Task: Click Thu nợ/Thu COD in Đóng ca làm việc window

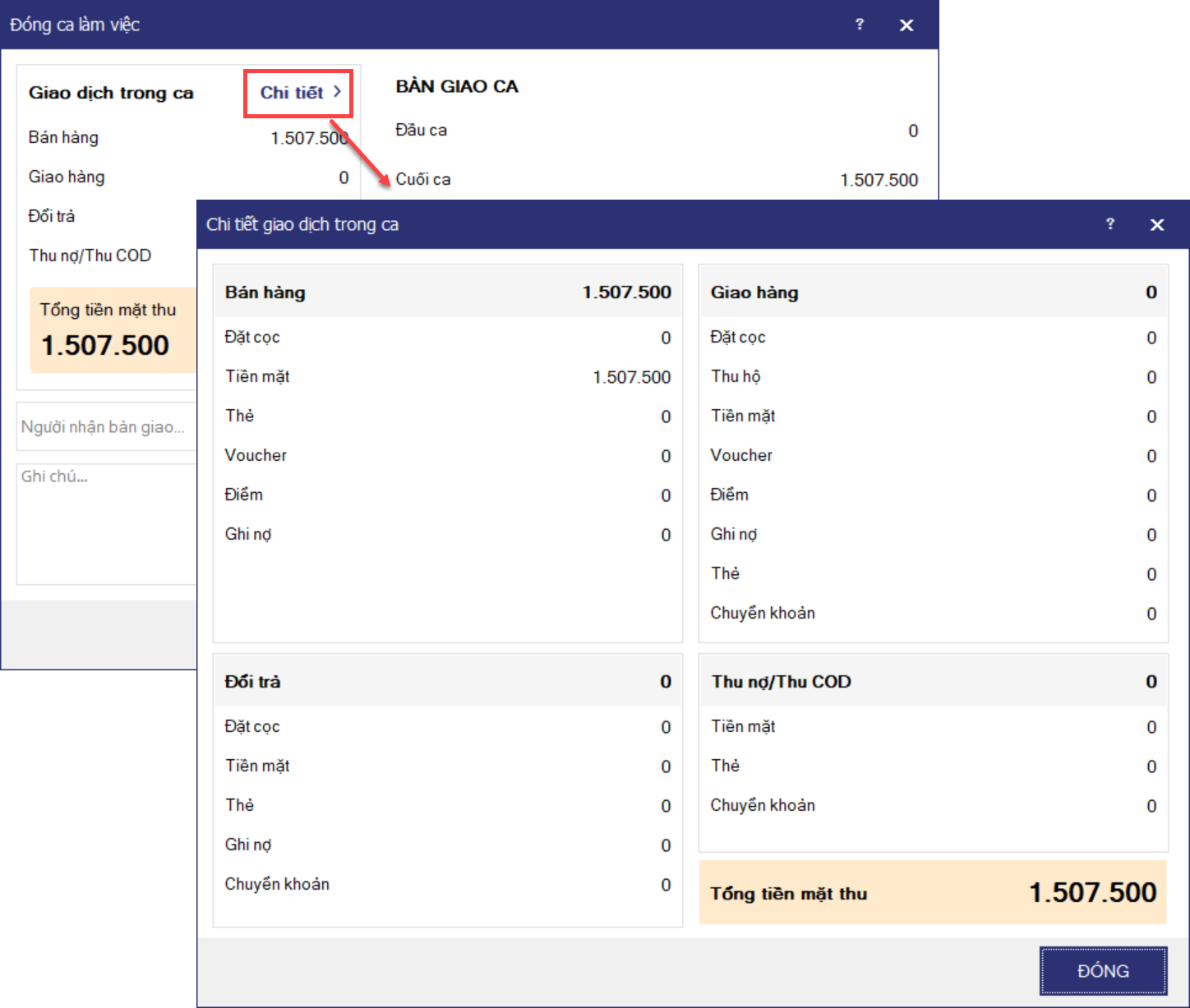Action: click(x=90, y=255)
